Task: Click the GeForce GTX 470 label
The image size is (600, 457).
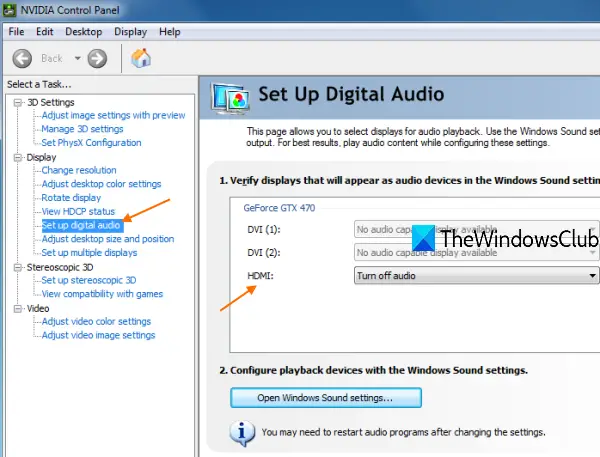Action: [279, 208]
